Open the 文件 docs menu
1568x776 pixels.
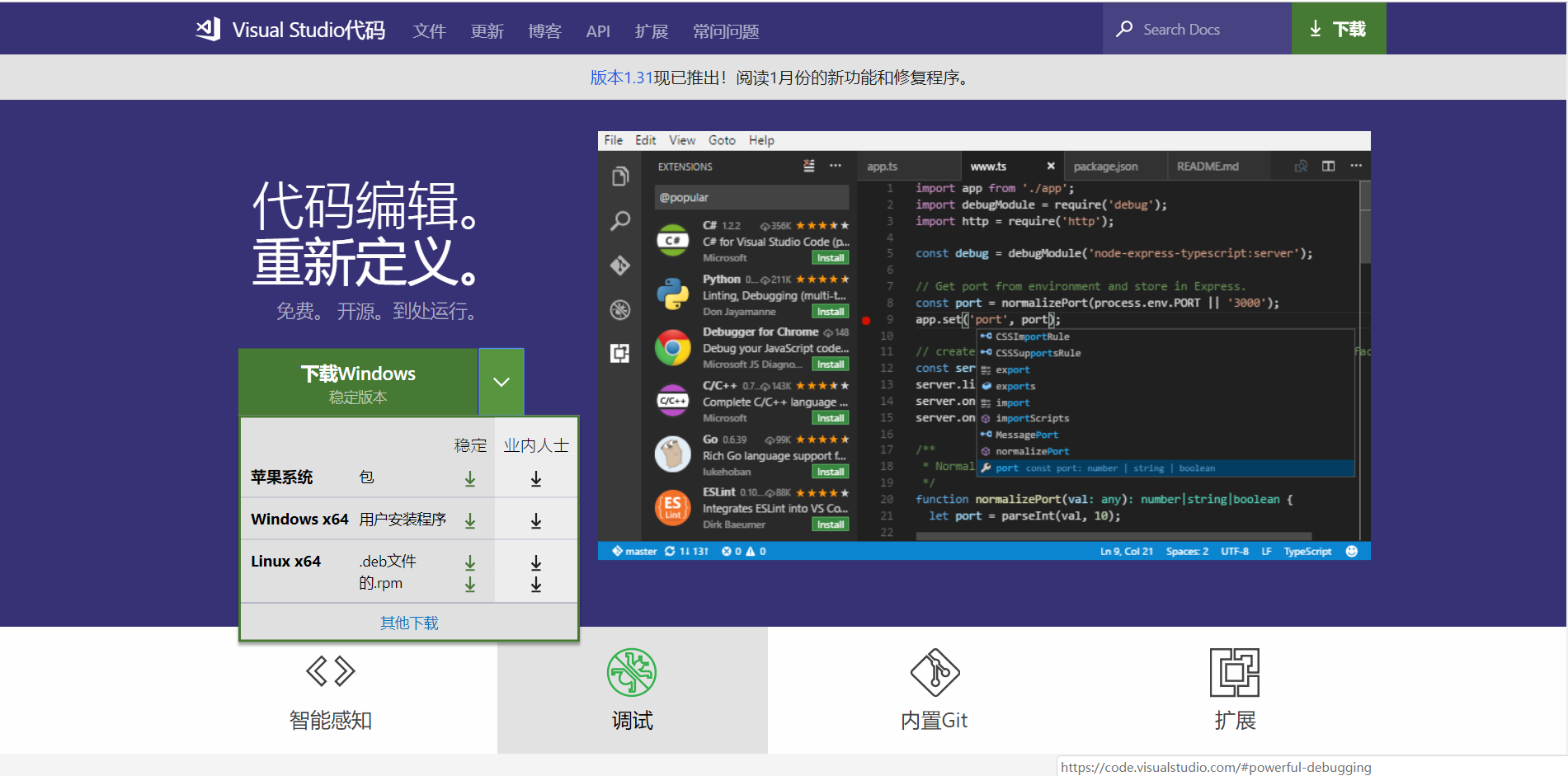click(x=430, y=31)
